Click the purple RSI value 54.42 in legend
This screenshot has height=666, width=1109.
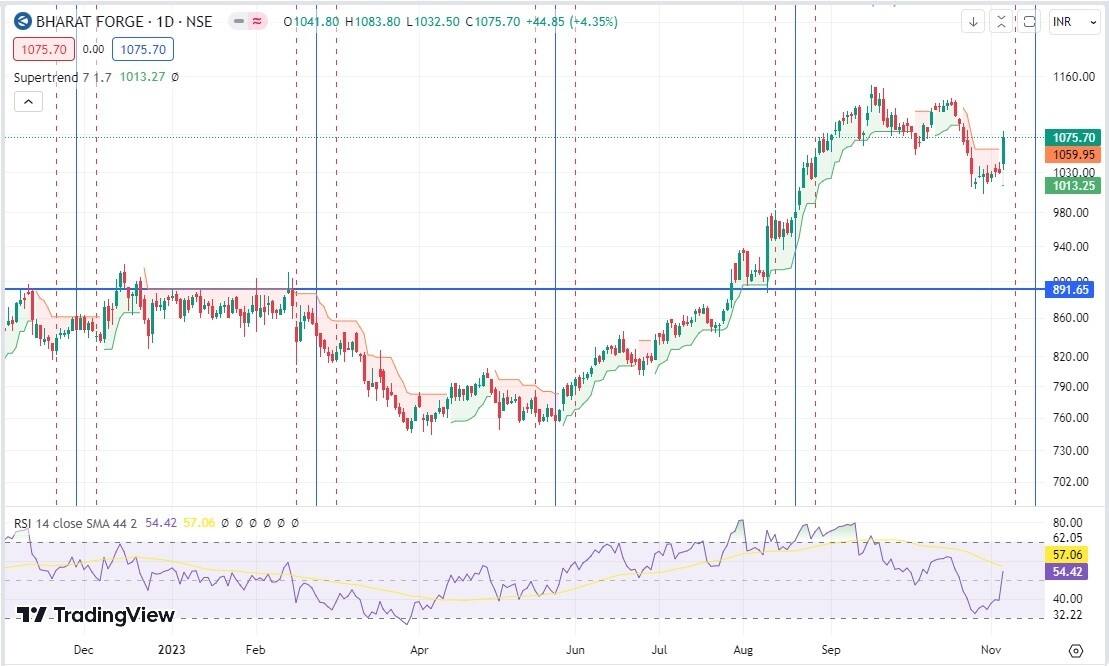[x=161, y=523]
